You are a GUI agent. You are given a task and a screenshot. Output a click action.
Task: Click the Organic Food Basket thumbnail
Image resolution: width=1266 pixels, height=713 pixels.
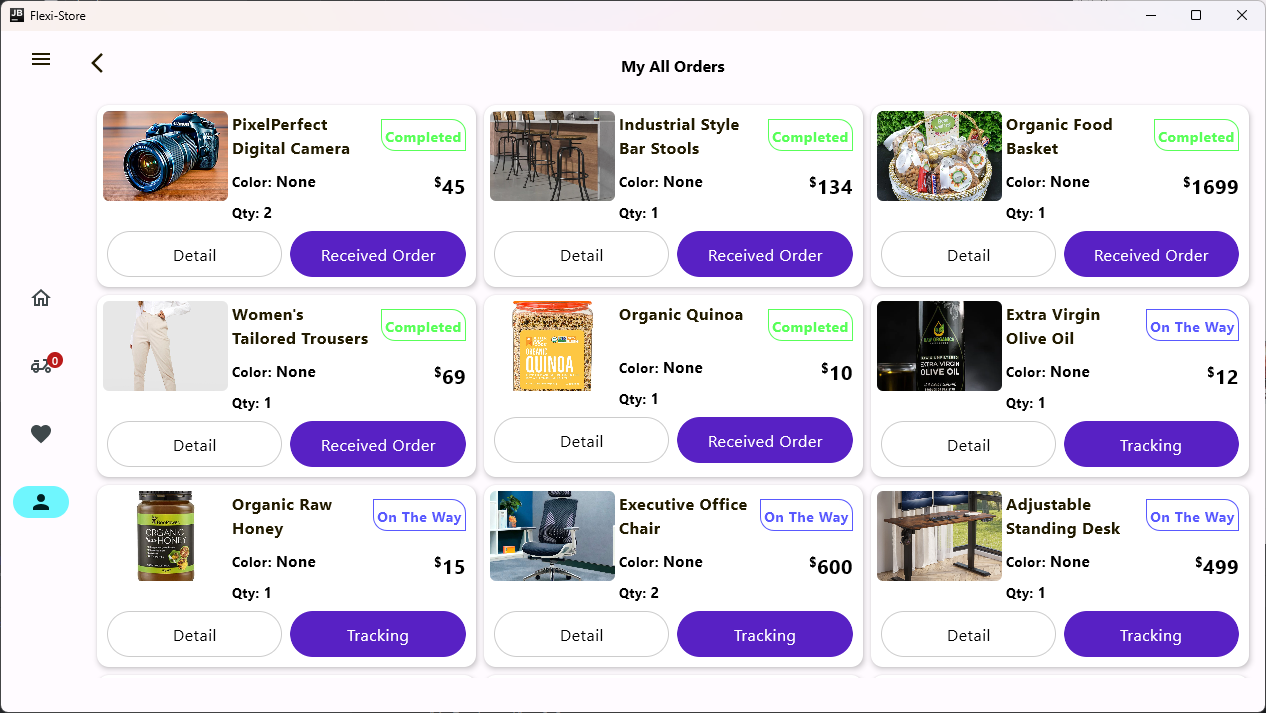point(939,156)
